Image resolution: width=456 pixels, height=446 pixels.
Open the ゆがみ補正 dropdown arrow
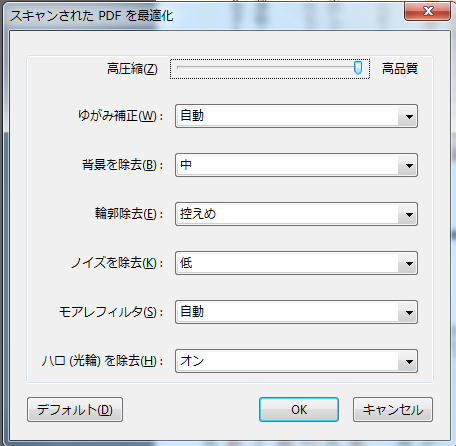(x=409, y=116)
